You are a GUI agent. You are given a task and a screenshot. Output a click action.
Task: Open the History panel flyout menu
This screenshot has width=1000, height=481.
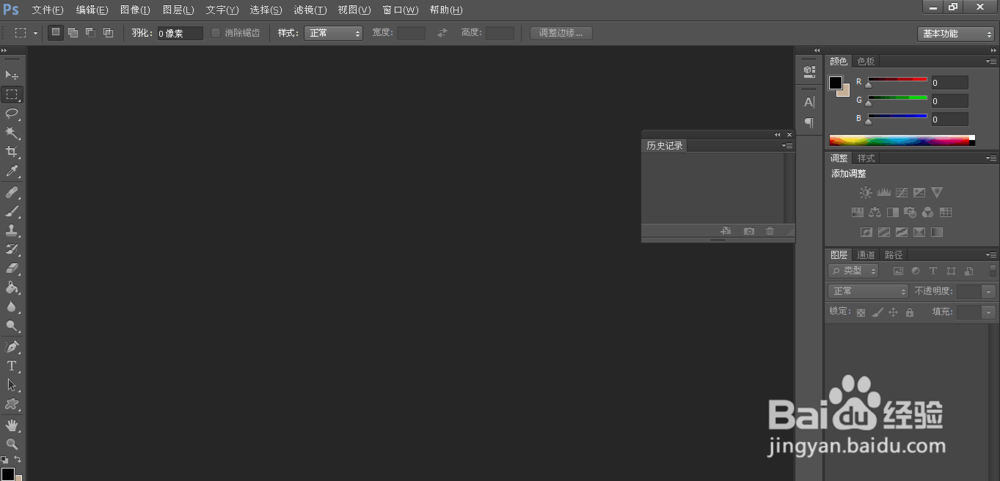788,146
